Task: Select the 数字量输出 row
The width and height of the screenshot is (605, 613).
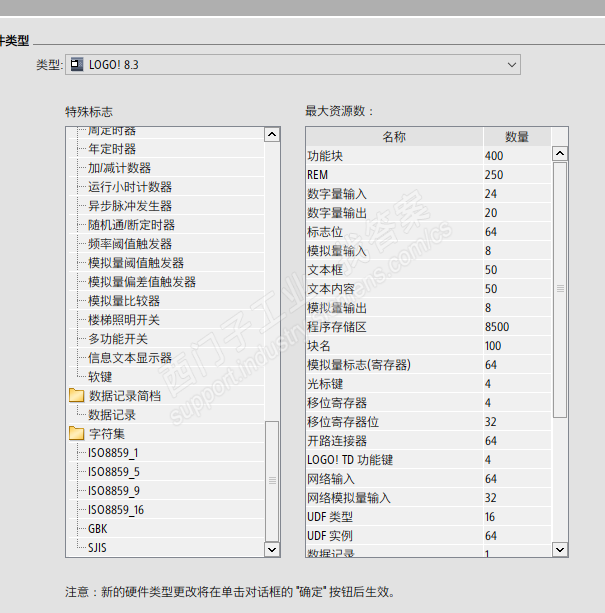Action: coord(428,213)
